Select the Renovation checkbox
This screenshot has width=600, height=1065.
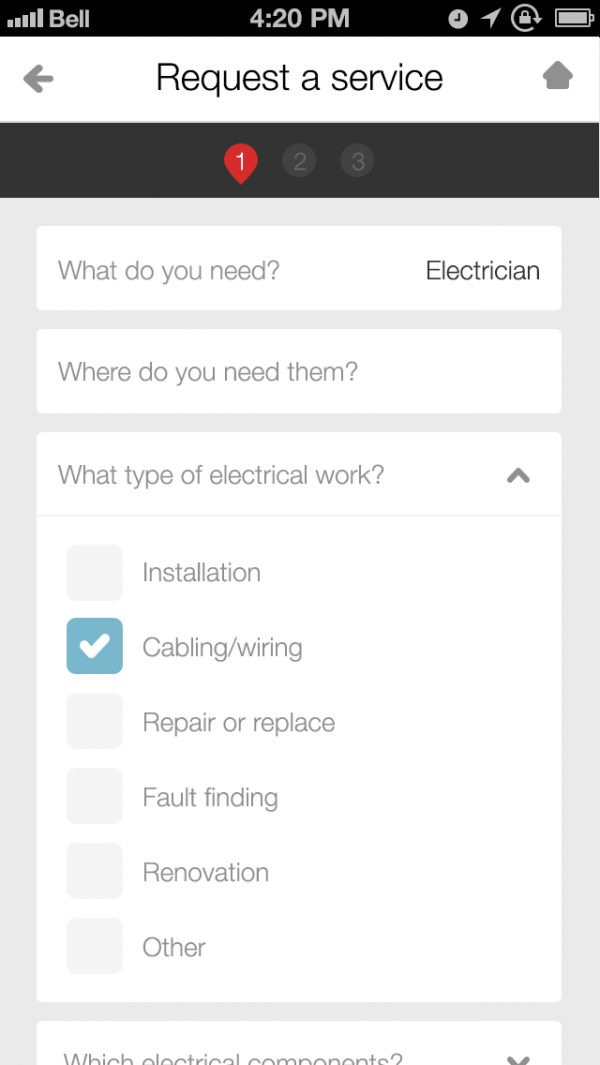95,872
